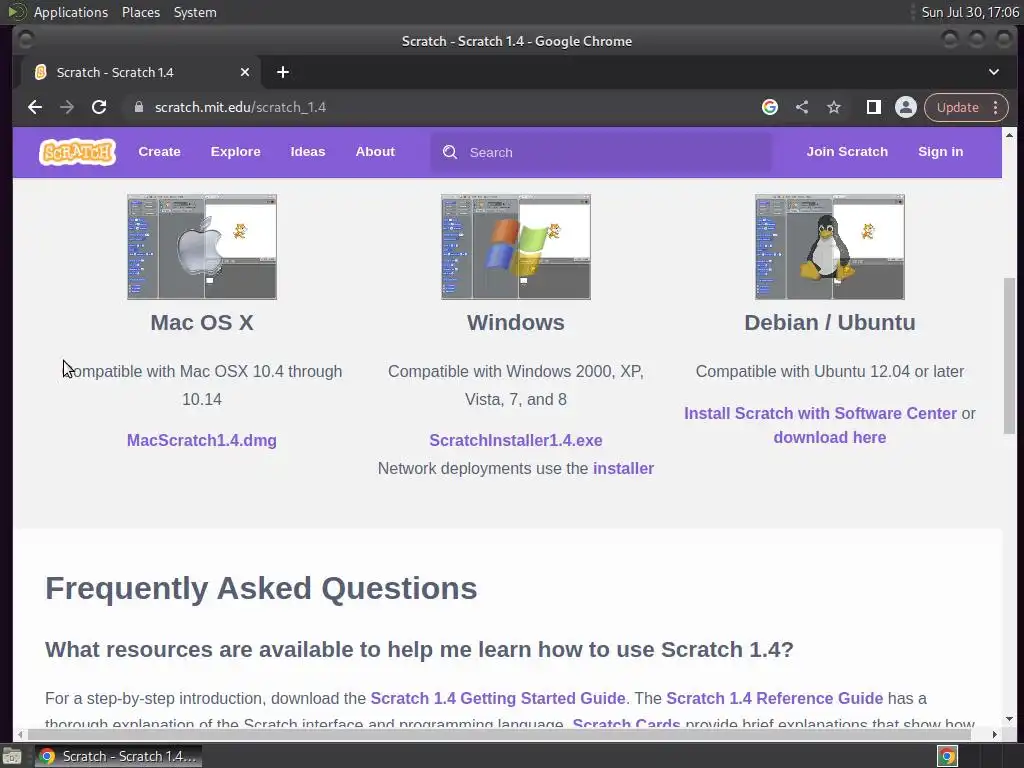Open the System menu
The width and height of the screenshot is (1024, 768).
(195, 12)
